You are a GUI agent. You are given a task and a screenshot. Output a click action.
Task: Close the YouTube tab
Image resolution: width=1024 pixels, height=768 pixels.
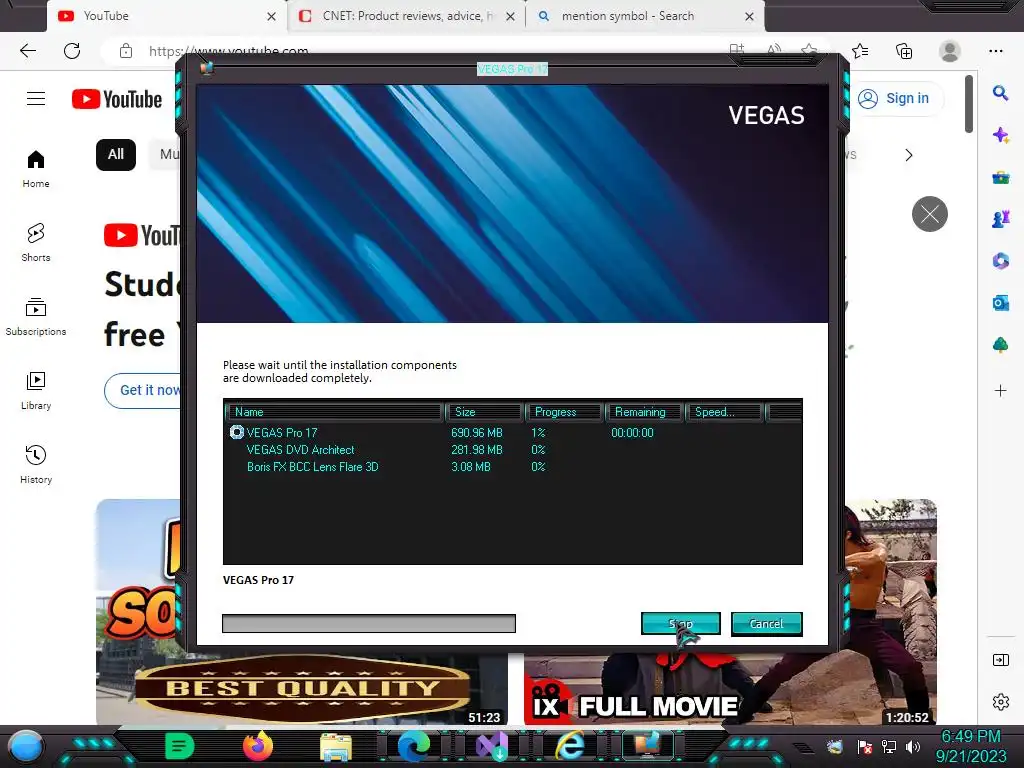coord(272,16)
